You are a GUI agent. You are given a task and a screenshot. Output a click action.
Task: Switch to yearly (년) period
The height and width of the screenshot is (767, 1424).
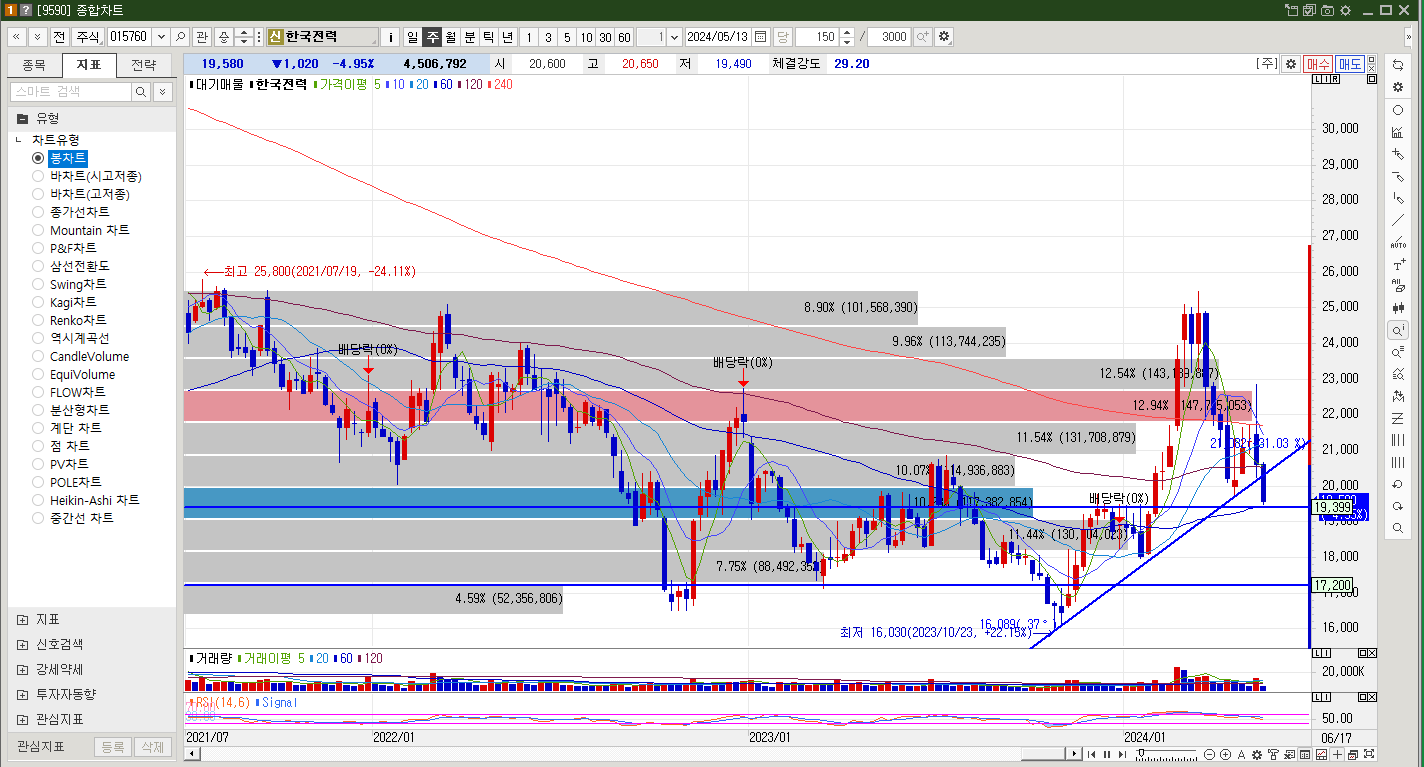[507, 37]
